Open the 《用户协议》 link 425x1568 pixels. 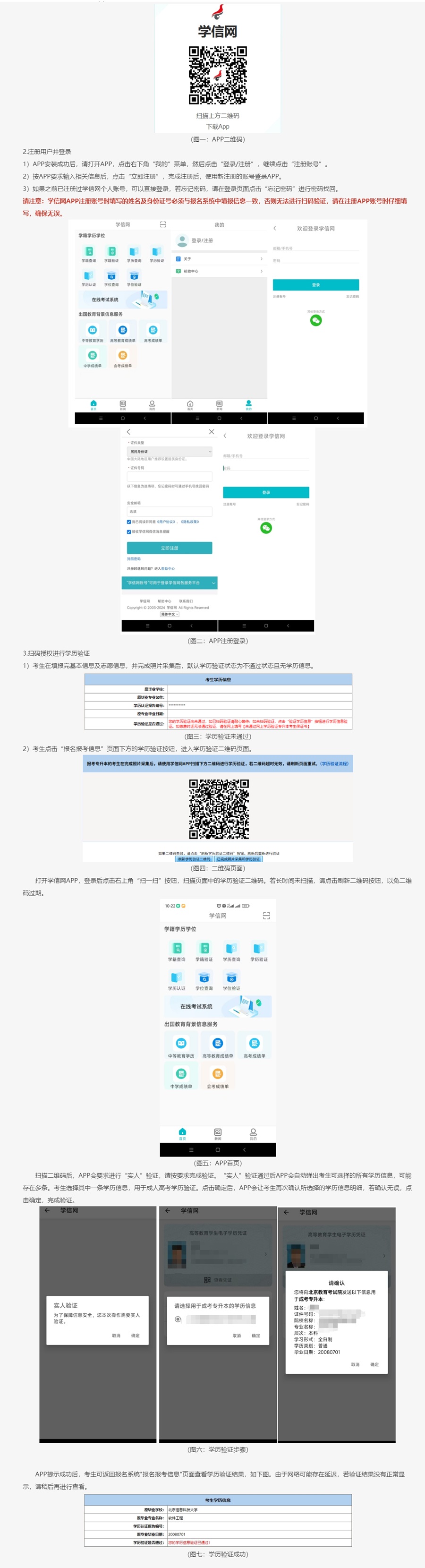(167, 522)
